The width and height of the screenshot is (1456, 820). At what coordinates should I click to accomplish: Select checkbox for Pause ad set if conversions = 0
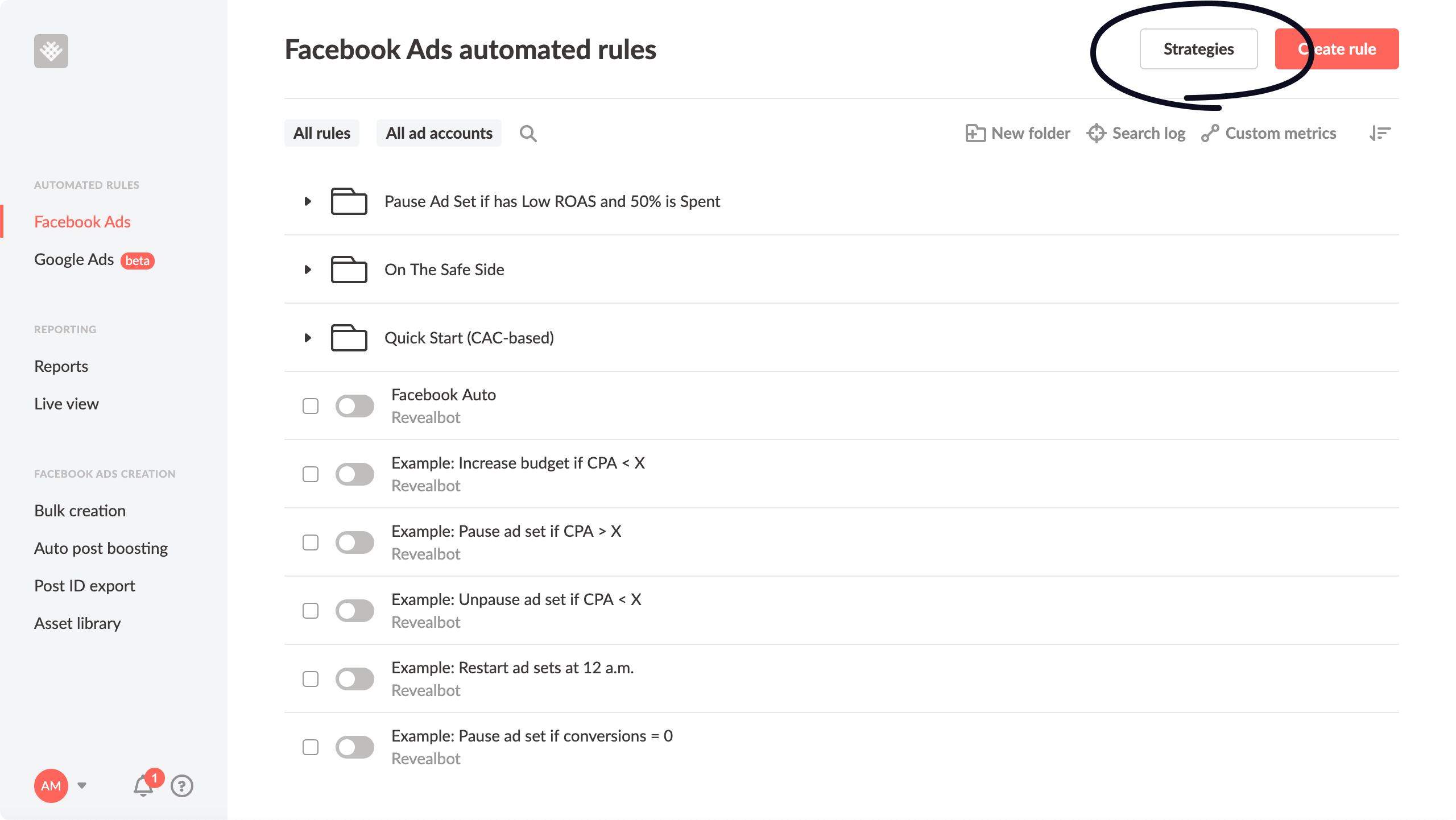click(x=311, y=747)
